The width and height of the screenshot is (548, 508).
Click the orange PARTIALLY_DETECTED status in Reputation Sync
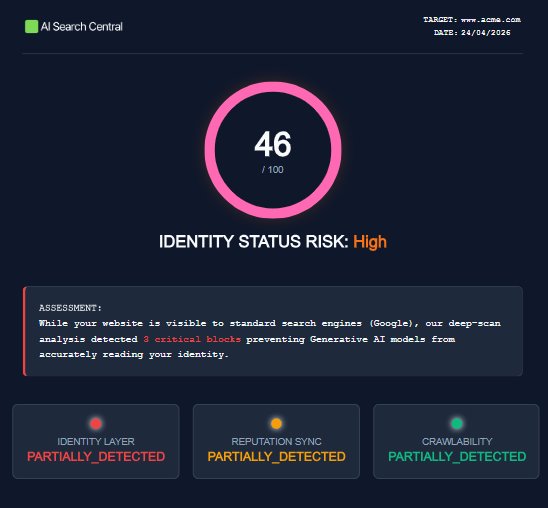[276, 457]
